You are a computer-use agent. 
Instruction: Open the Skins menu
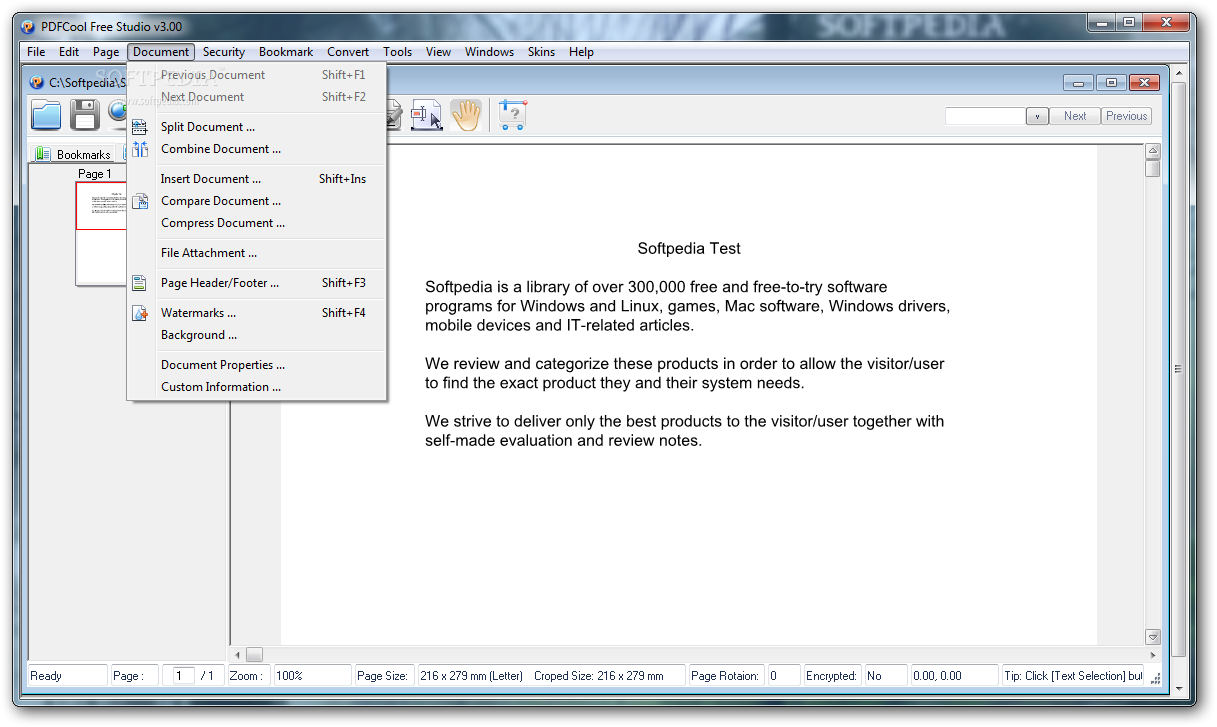(541, 52)
